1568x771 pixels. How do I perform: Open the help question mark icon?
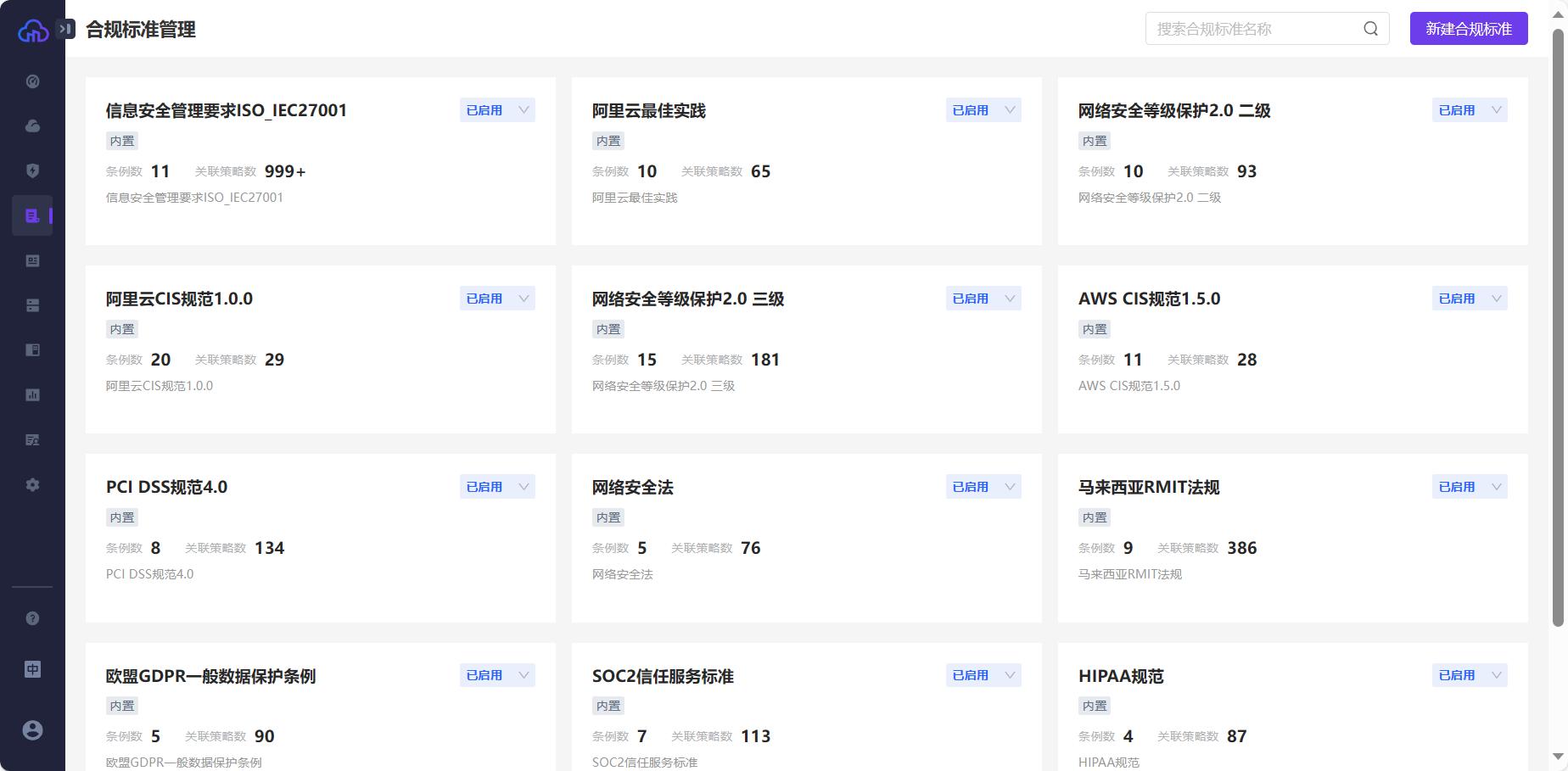tap(32, 618)
